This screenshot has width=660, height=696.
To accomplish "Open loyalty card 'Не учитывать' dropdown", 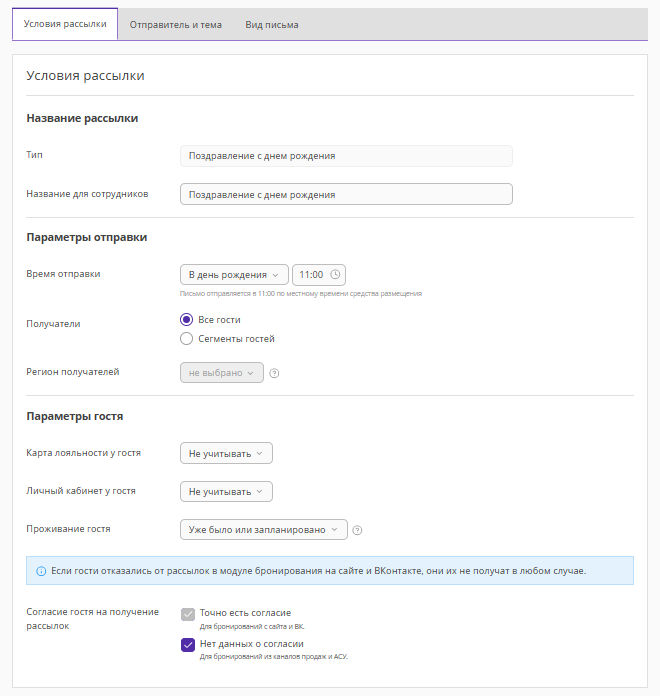I will [225, 454].
